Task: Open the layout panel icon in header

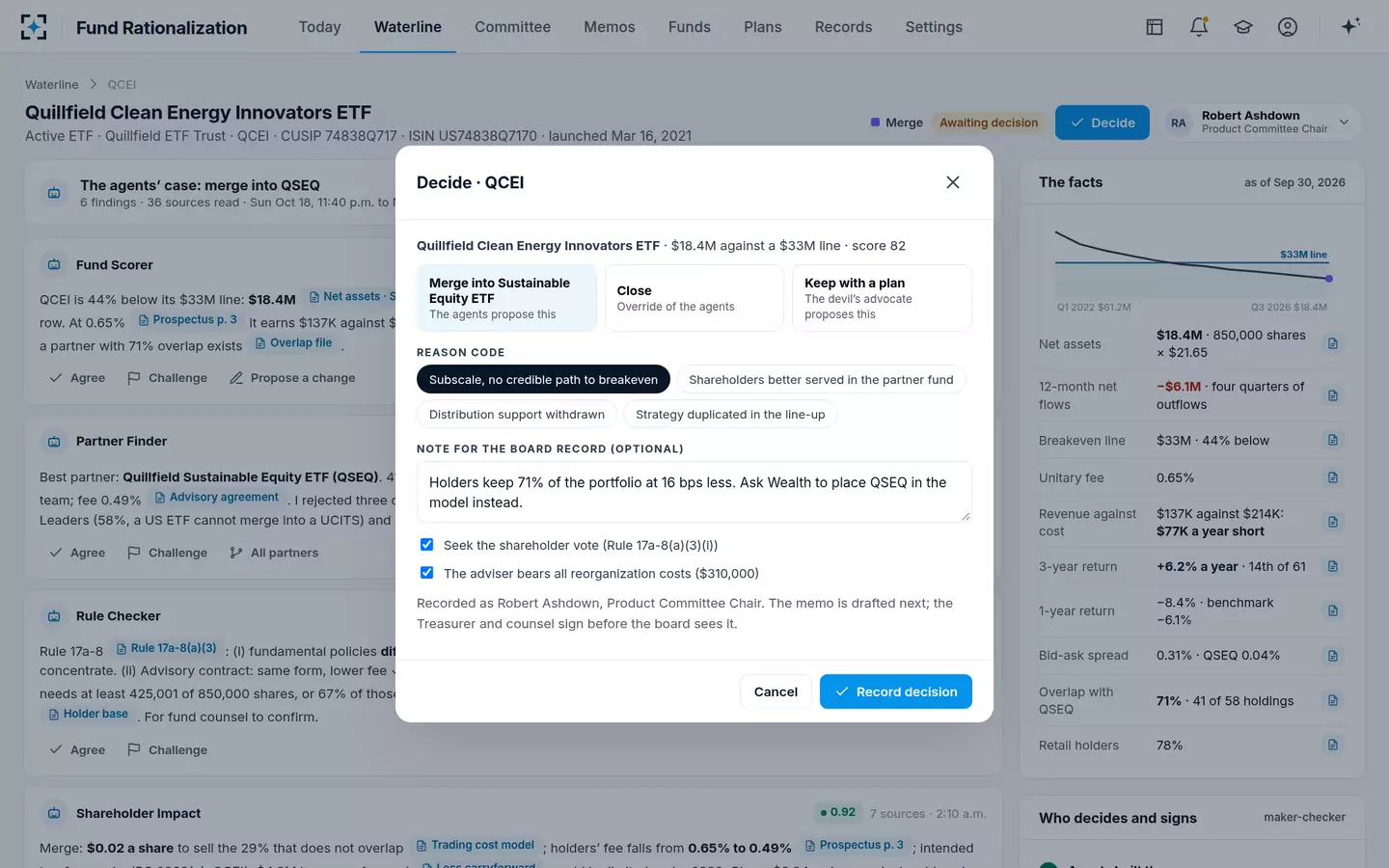Action: 1155,27
